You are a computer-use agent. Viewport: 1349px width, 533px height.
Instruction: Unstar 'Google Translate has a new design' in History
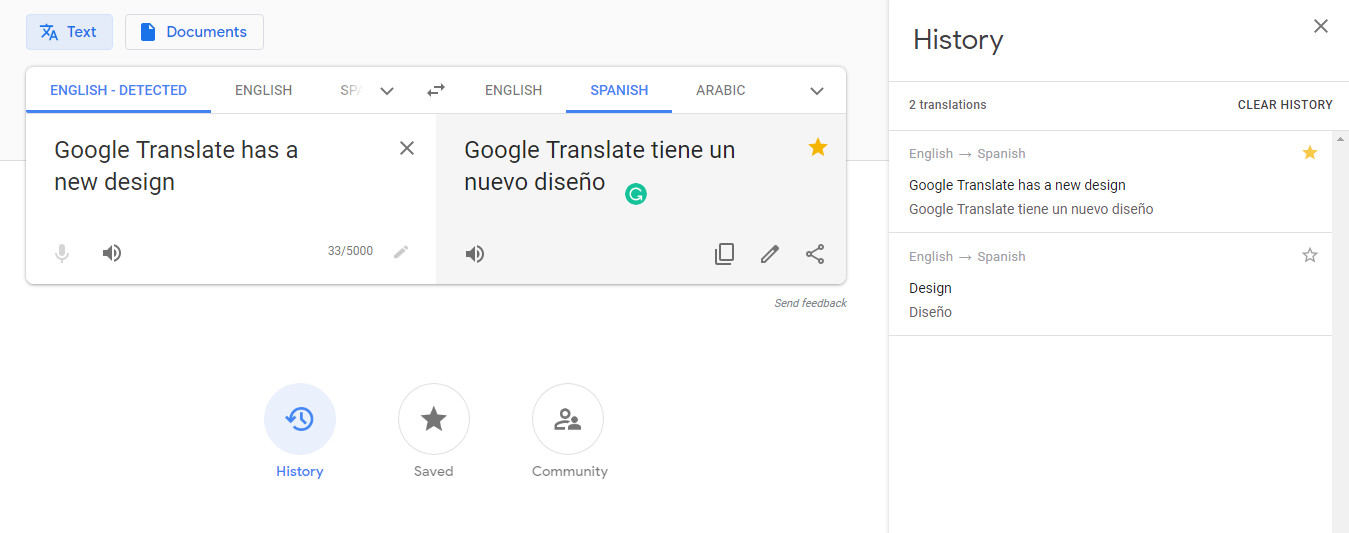tap(1310, 153)
